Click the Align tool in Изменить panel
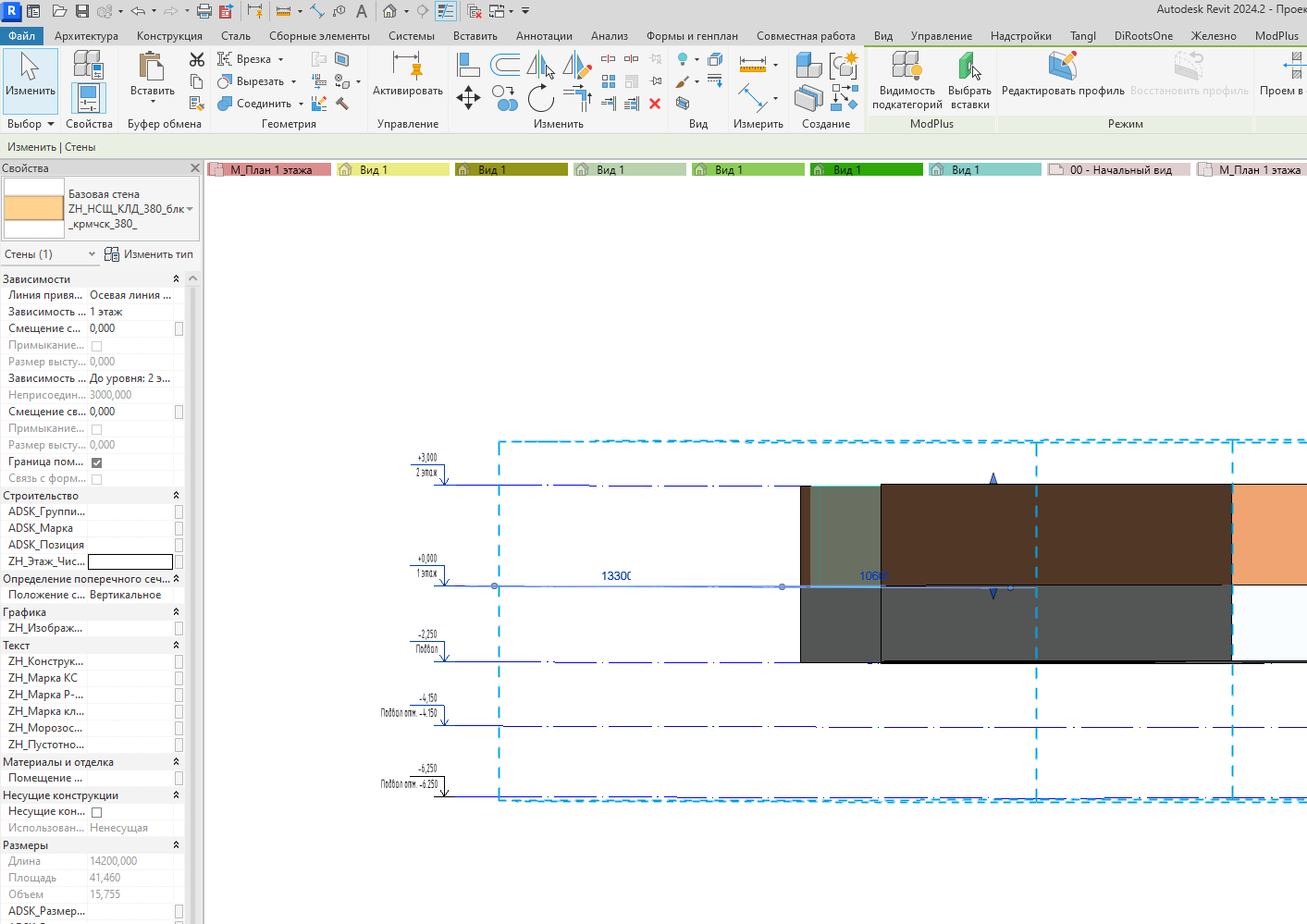Viewport: 1307px width, 924px height. 468,64
